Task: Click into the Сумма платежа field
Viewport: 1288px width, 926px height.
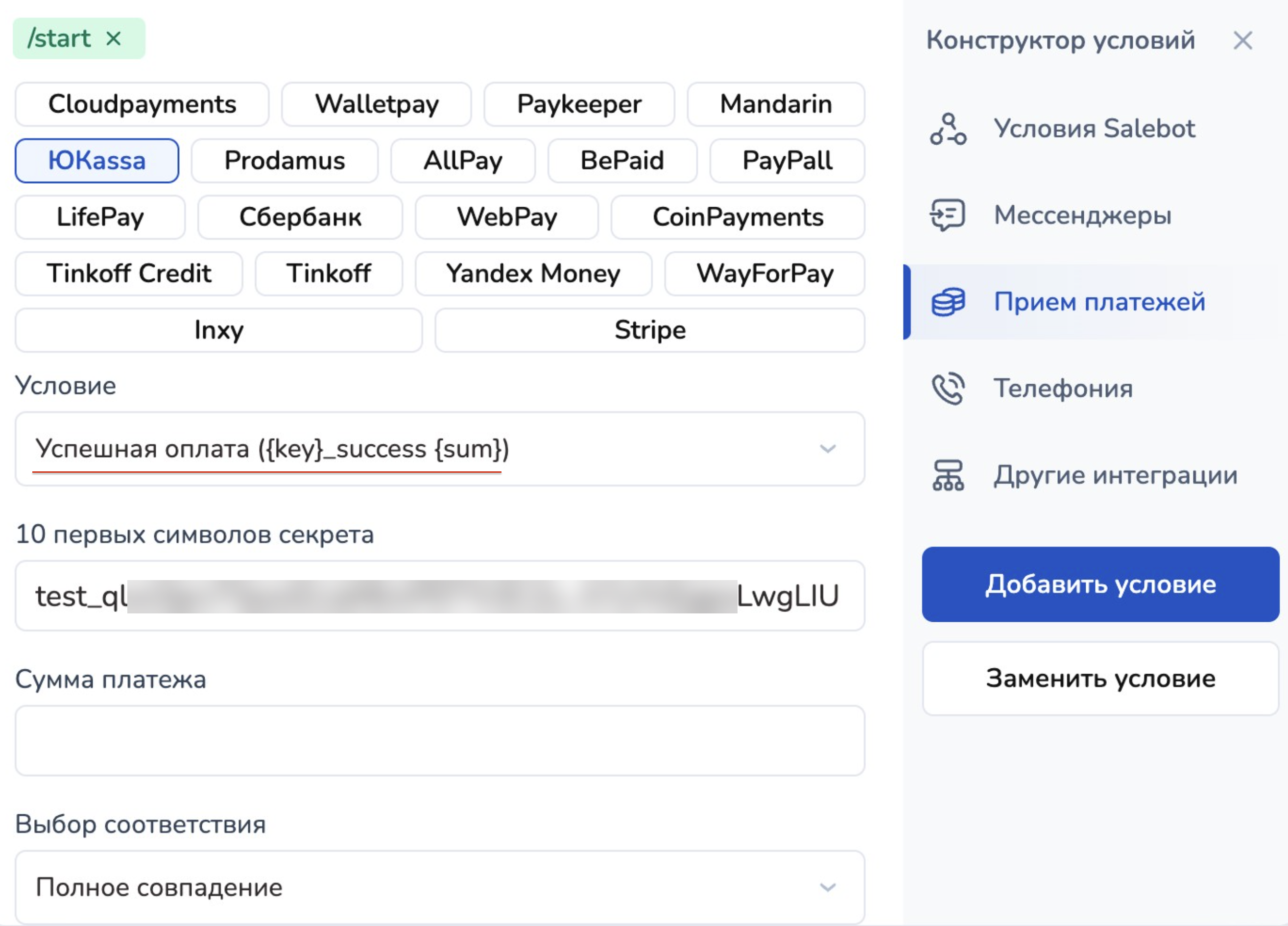Action: [x=440, y=741]
